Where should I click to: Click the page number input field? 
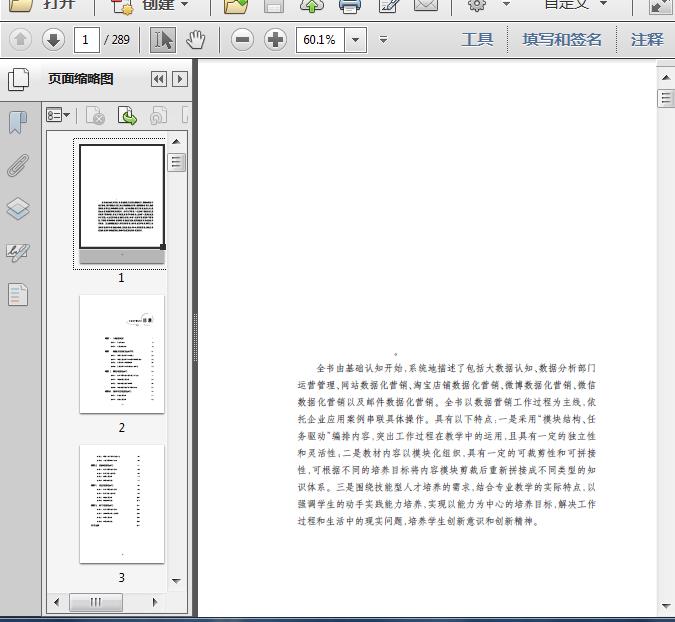point(87,40)
